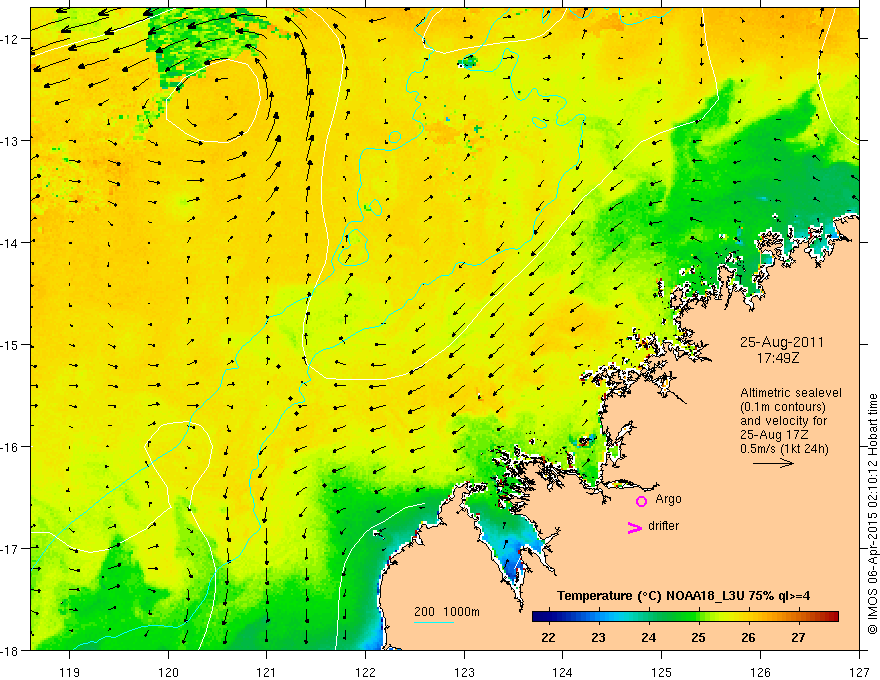Screen dimensions: 880x680
Task: Click the latitude axis label -17
Action: point(10,548)
